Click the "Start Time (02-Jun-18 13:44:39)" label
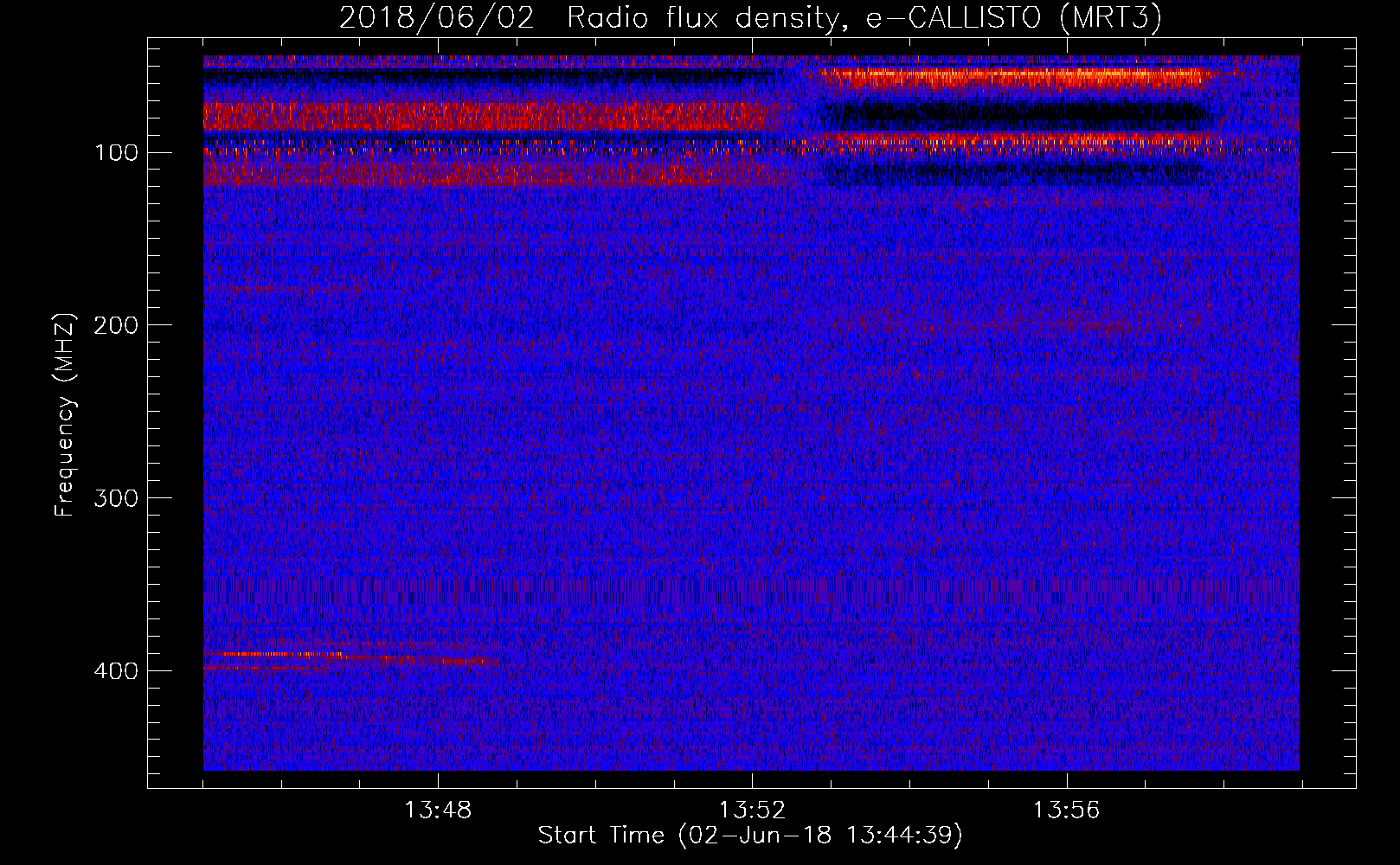Viewport: 1400px width, 865px height. [x=750, y=836]
